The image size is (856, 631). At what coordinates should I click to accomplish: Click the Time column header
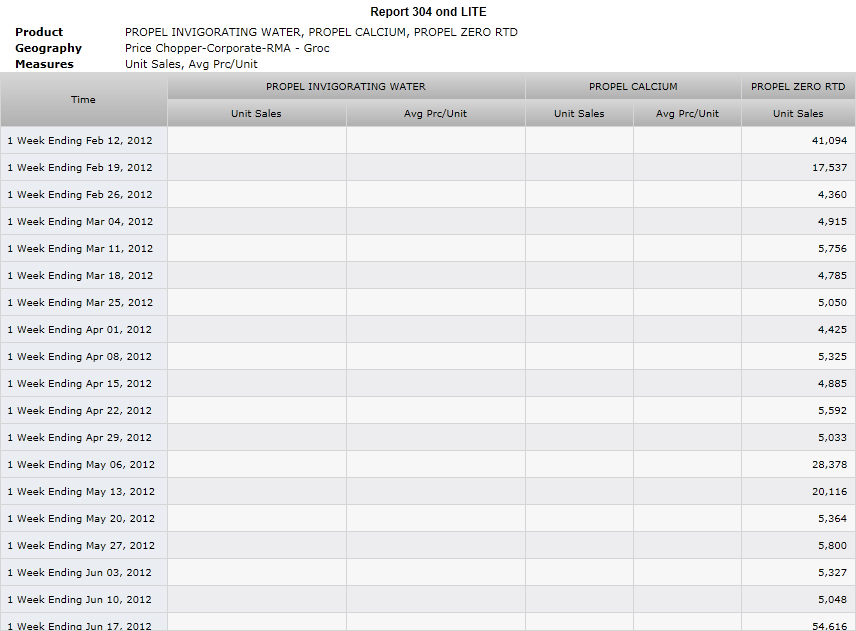click(84, 100)
